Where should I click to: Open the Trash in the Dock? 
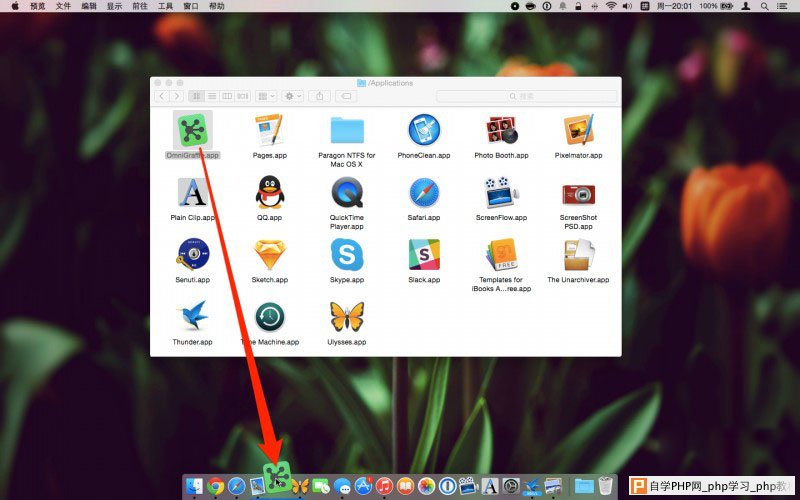606,486
